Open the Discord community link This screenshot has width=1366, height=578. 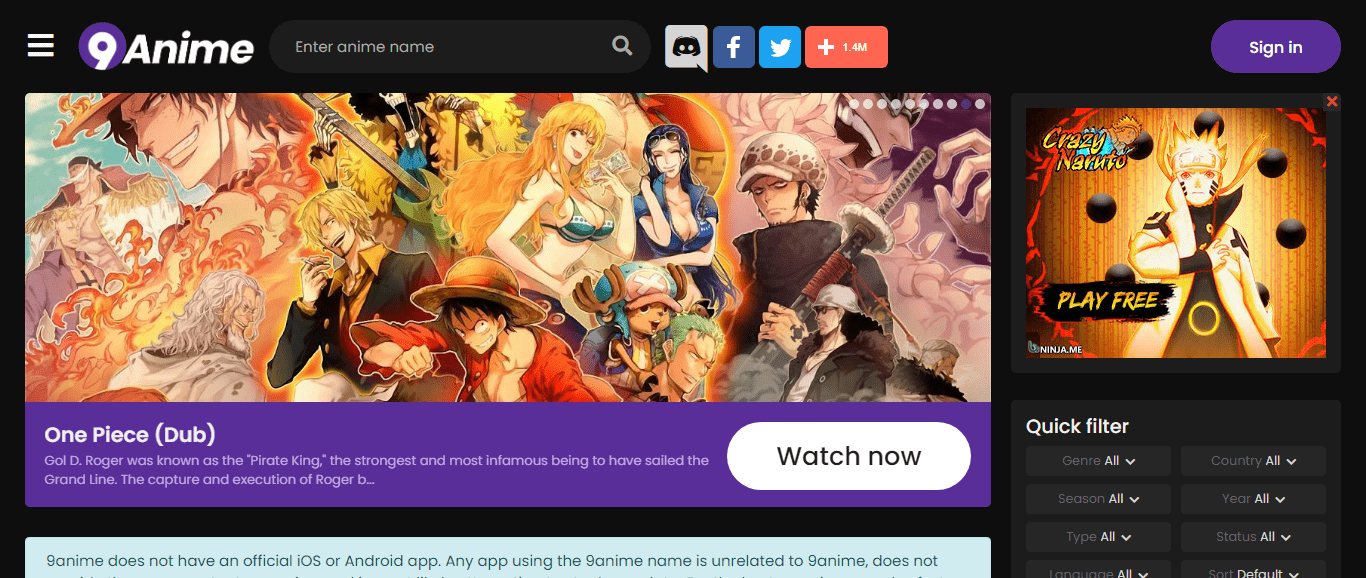686,47
